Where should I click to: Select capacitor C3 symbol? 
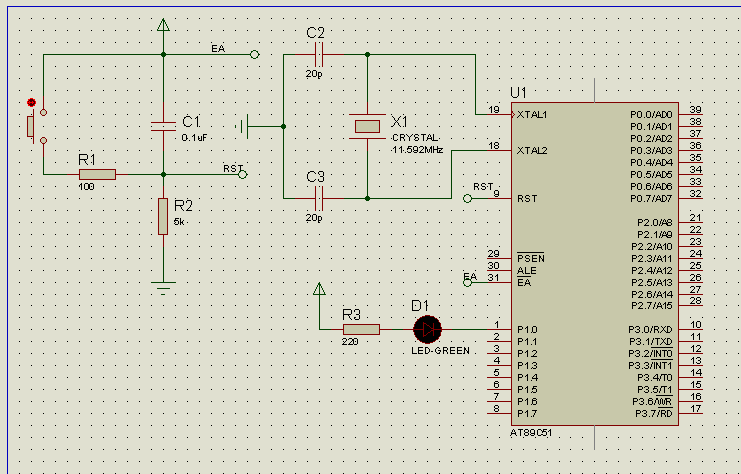(319, 198)
